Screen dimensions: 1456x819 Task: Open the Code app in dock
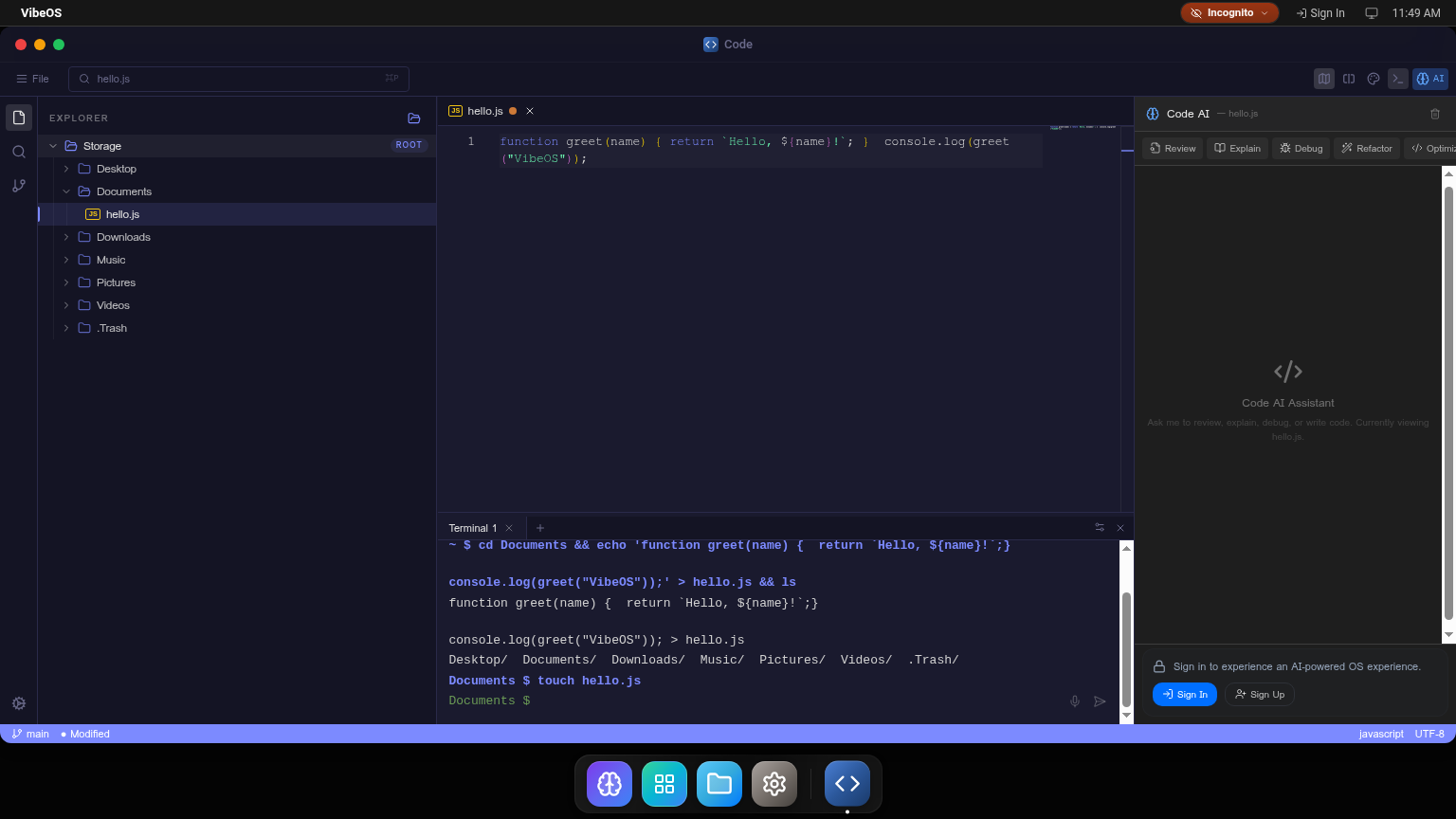[847, 784]
